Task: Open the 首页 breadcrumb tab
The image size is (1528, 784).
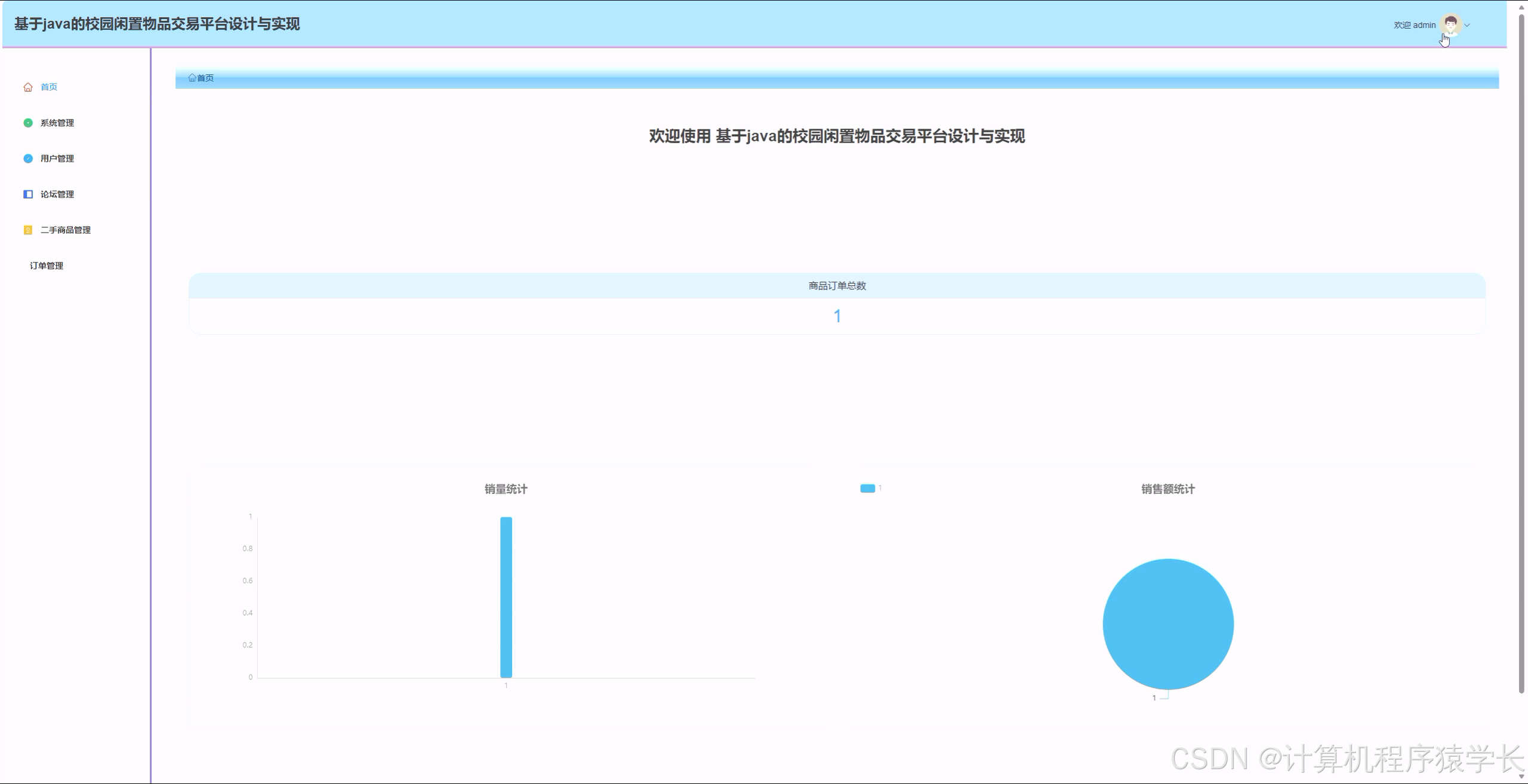Action: point(203,78)
